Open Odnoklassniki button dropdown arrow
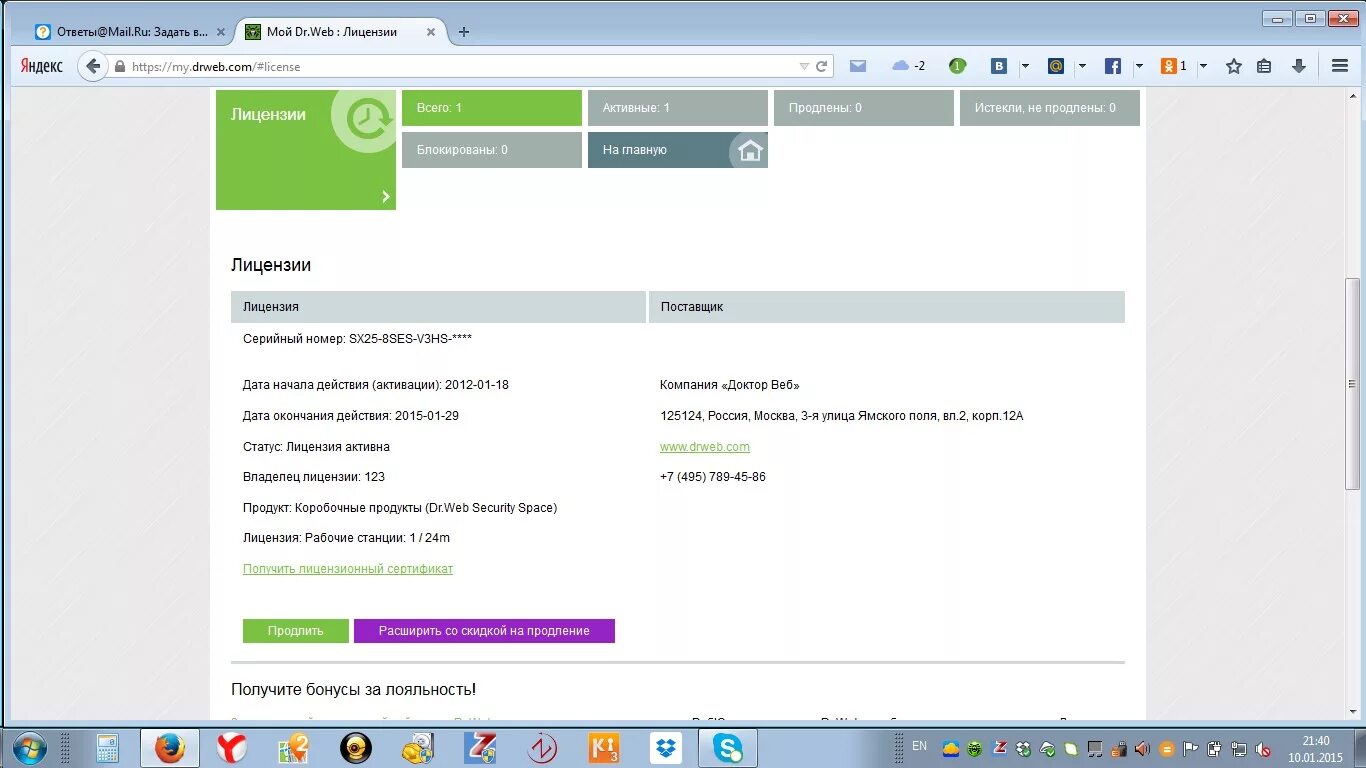 click(x=1203, y=66)
